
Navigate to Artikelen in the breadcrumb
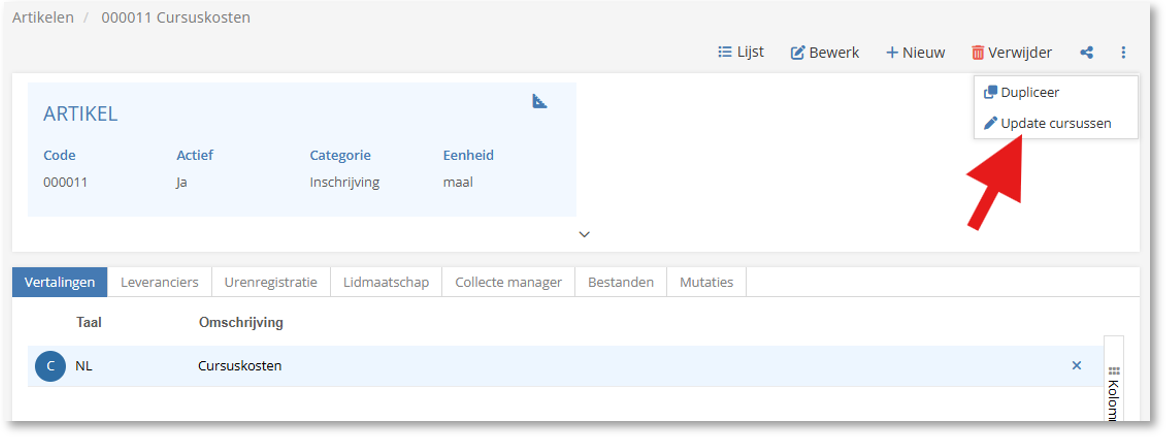43,18
